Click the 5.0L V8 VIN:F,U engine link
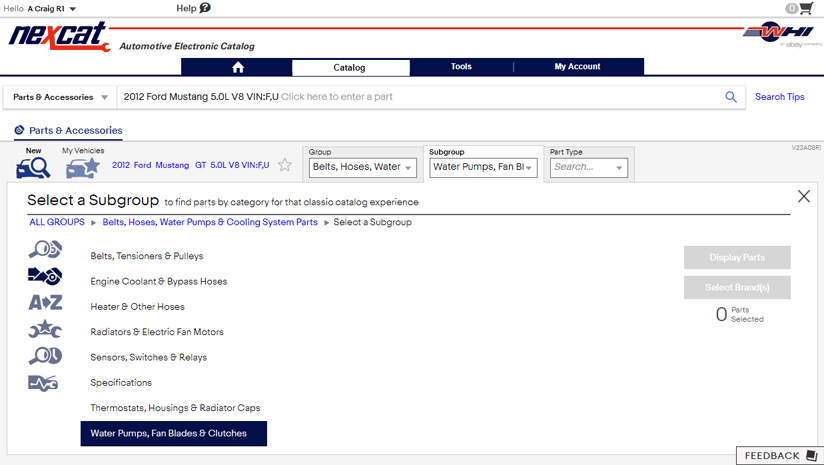The width and height of the screenshot is (824, 465). [240, 165]
